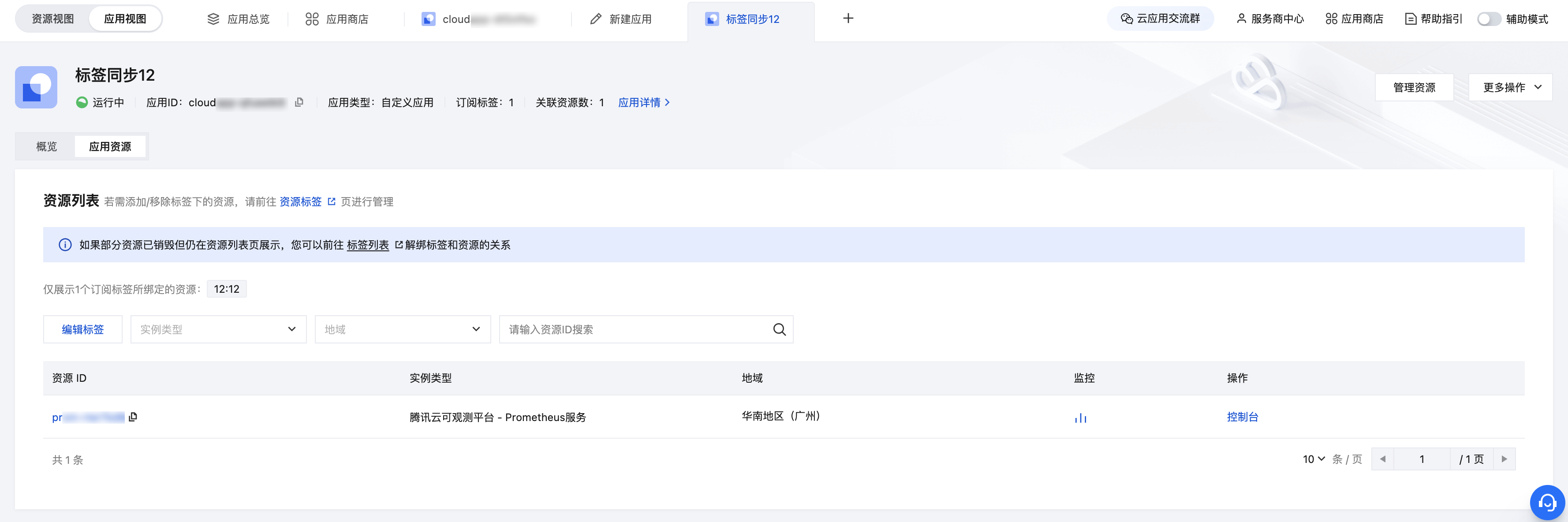Image resolution: width=1568 pixels, height=522 pixels.
Task: Go to next page arrow
Action: pos(1504,459)
